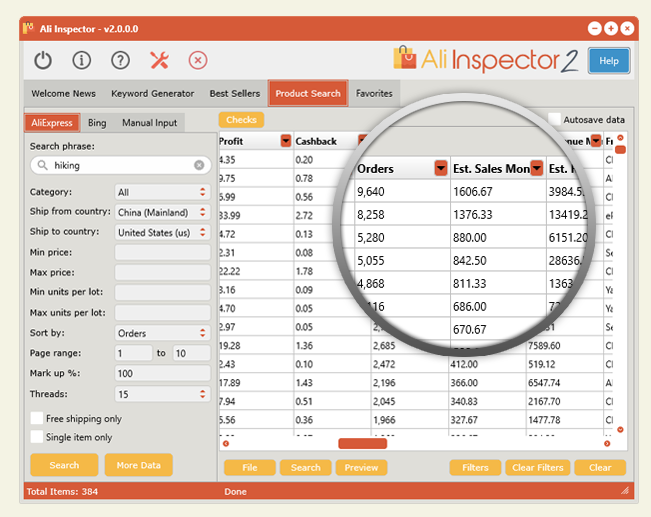This screenshot has width=651, height=517.
Task: Open the Profit column filter arrow
Action: pos(286,141)
